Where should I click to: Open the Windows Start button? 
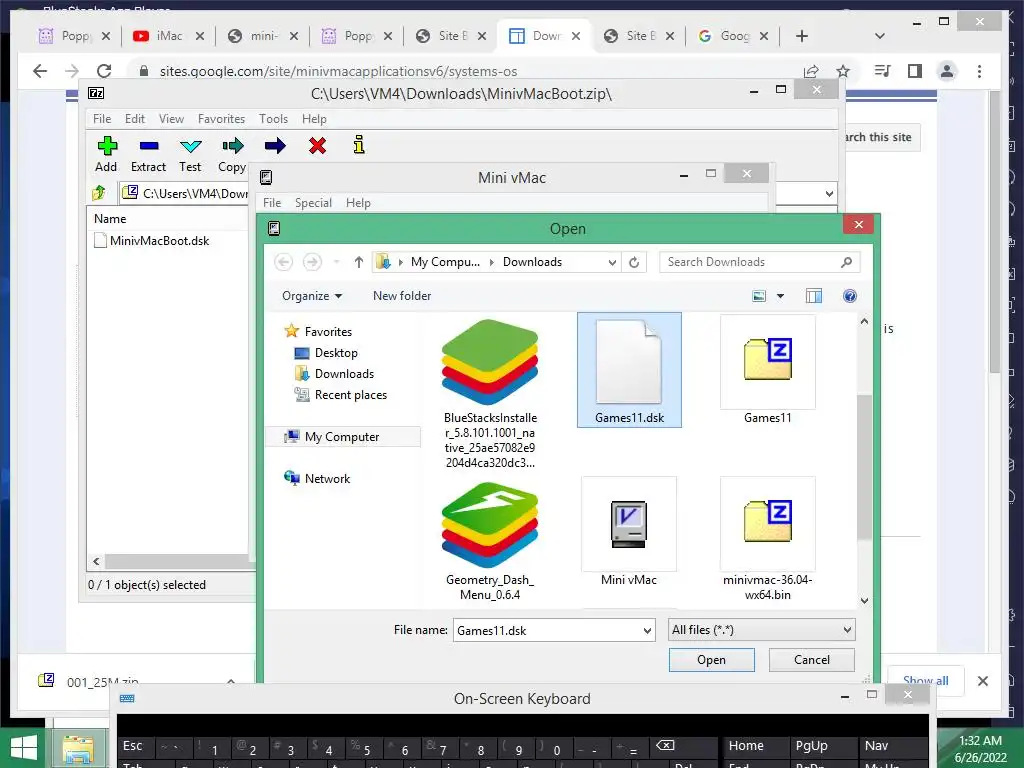(x=24, y=748)
